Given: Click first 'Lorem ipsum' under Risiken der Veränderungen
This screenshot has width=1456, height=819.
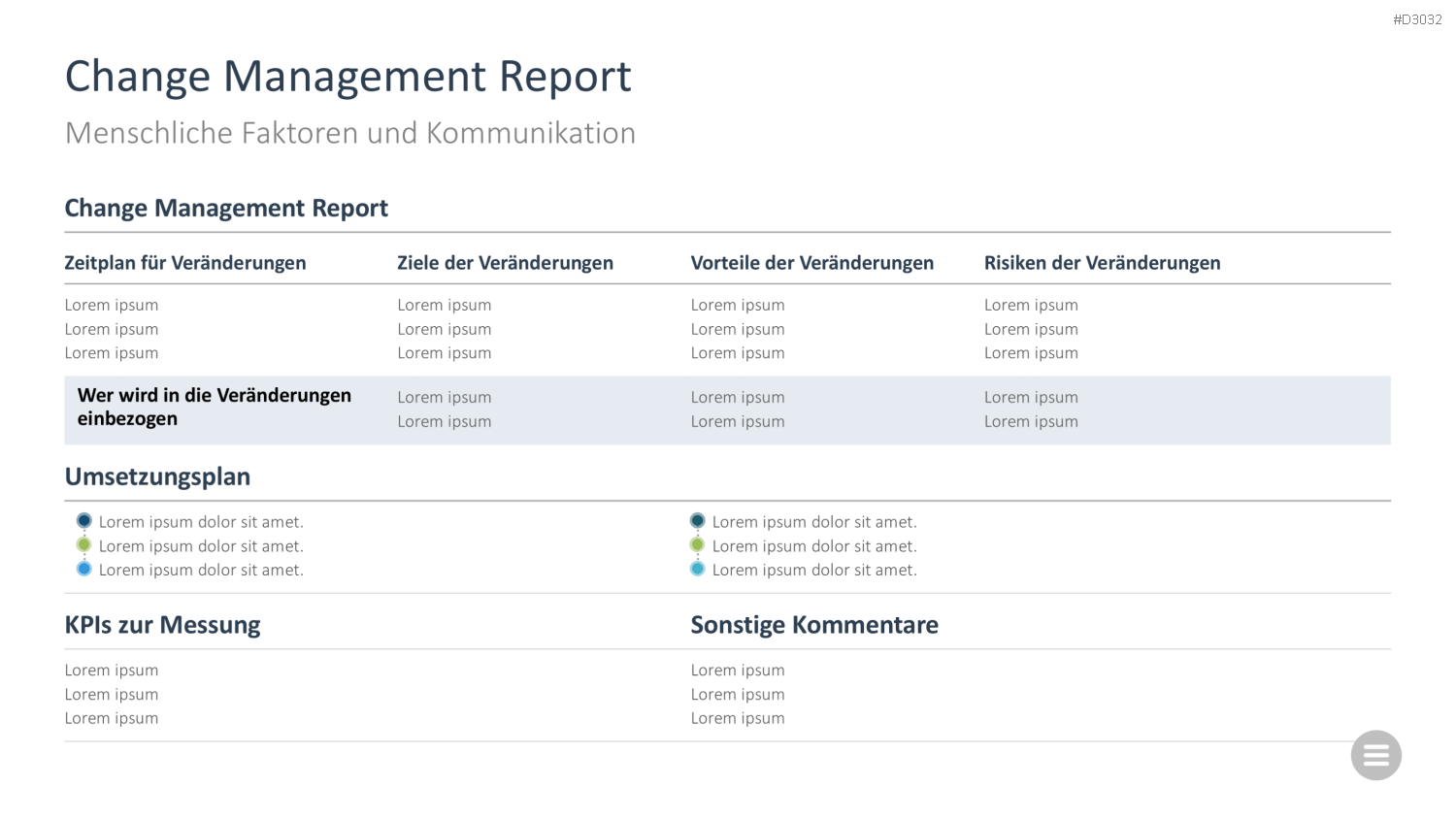Looking at the screenshot, I should click(x=1031, y=306).
